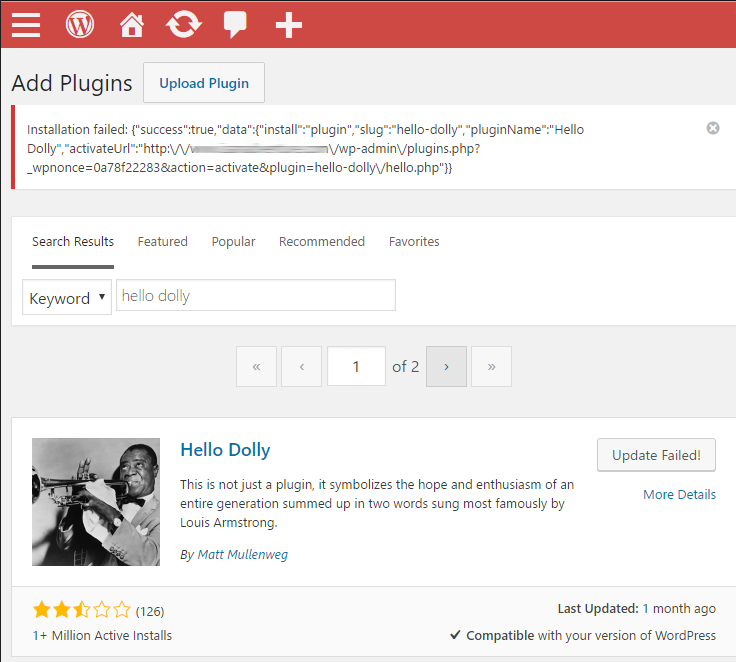
Task: Open the Recommended tab
Action: click(x=322, y=241)
